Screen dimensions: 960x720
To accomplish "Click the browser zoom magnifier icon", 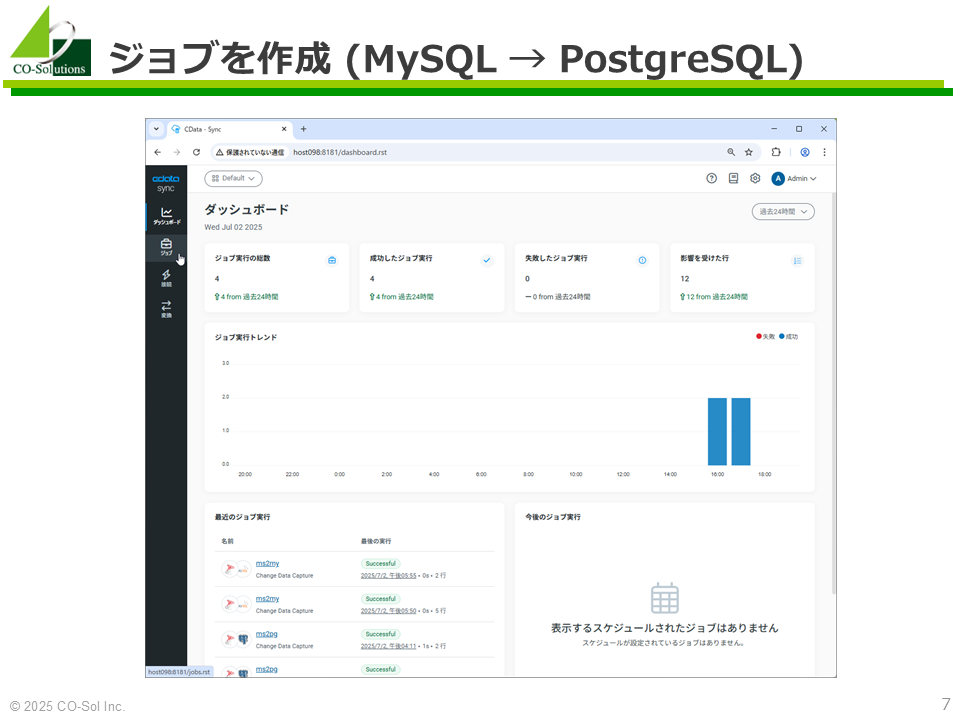I will point(731,152).
